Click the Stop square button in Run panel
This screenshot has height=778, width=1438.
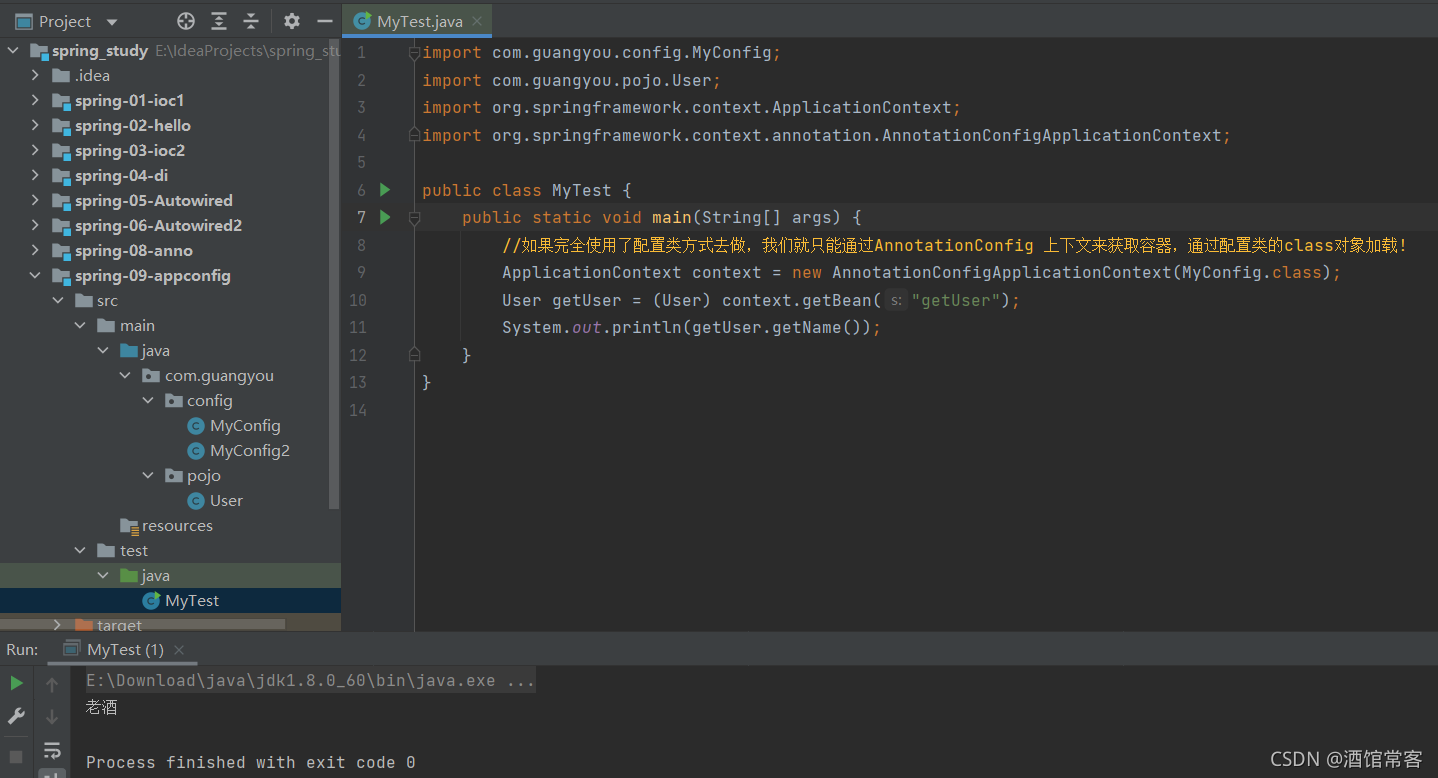tap(17, 756)
